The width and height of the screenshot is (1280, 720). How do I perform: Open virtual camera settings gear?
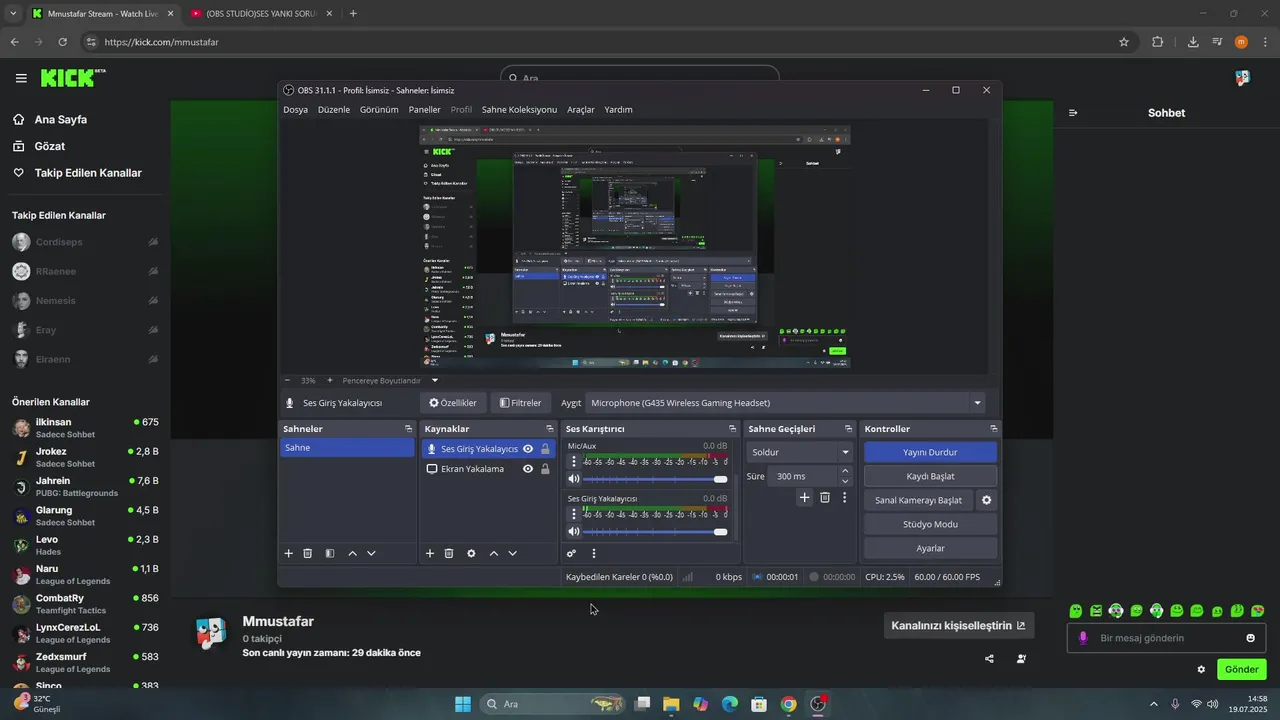click(x=986, y=500)
